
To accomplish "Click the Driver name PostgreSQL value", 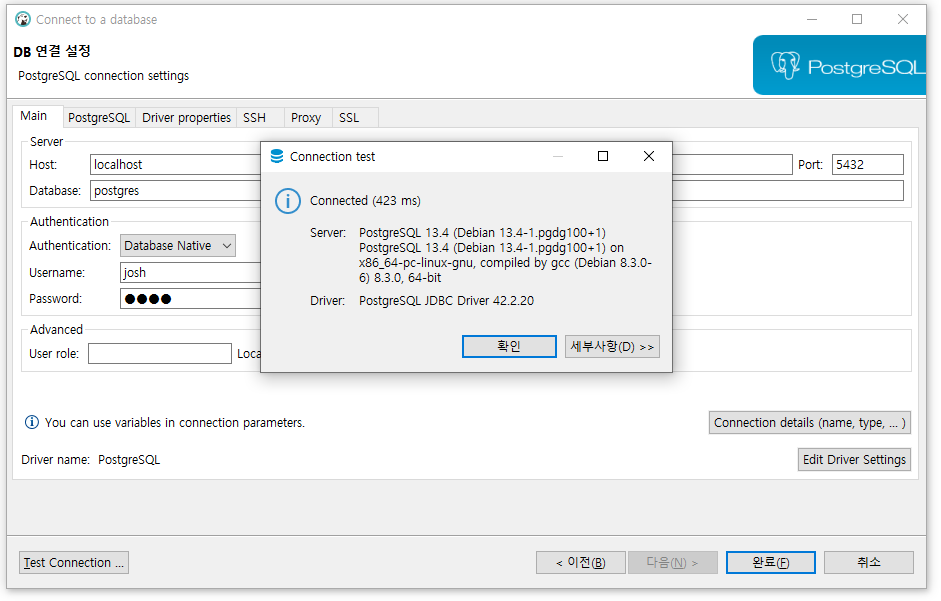I will 129,459.
